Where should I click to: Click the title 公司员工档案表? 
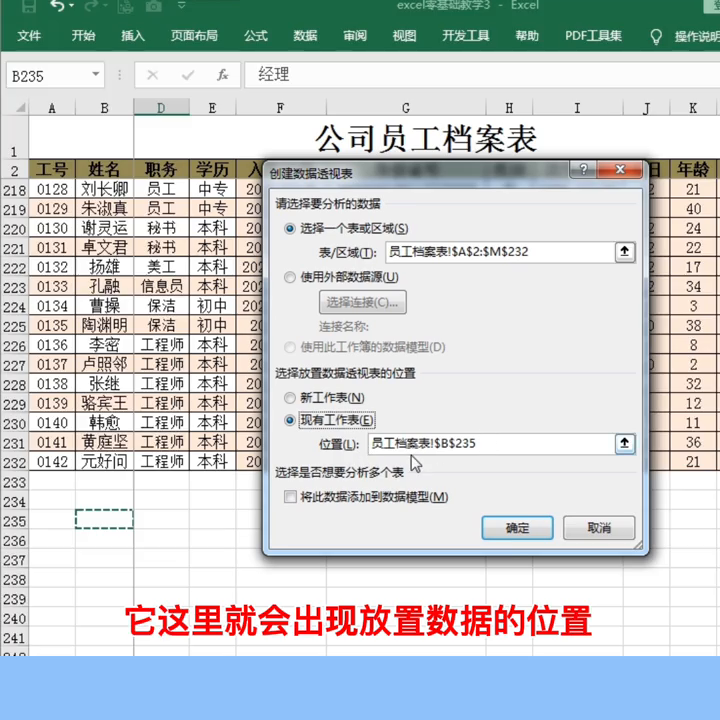coord(426,138)
